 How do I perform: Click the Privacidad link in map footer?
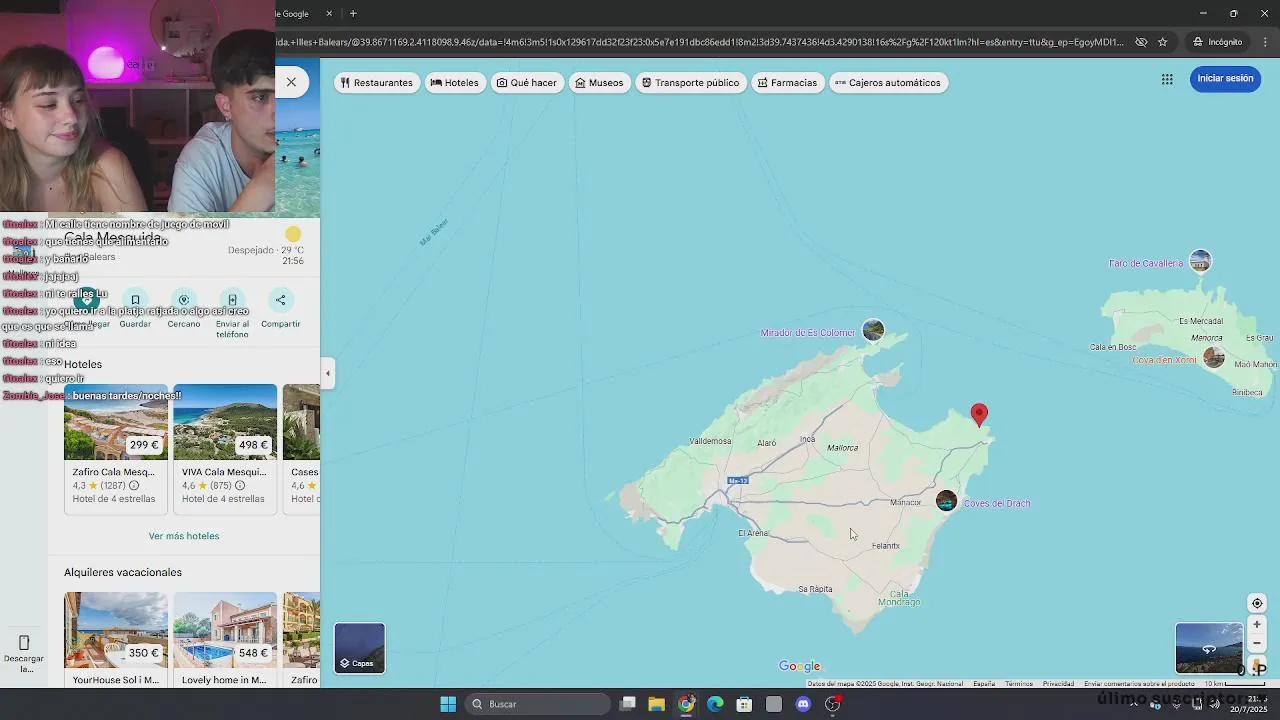pyautogui.click(x=1058, y=684)
